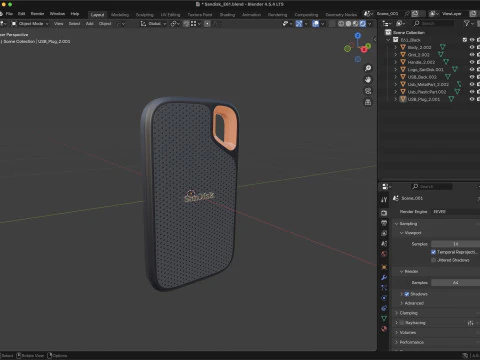Click the blue Z axis on navigation gizmo
Screen dimensions: 480x360
click(358, 35)
